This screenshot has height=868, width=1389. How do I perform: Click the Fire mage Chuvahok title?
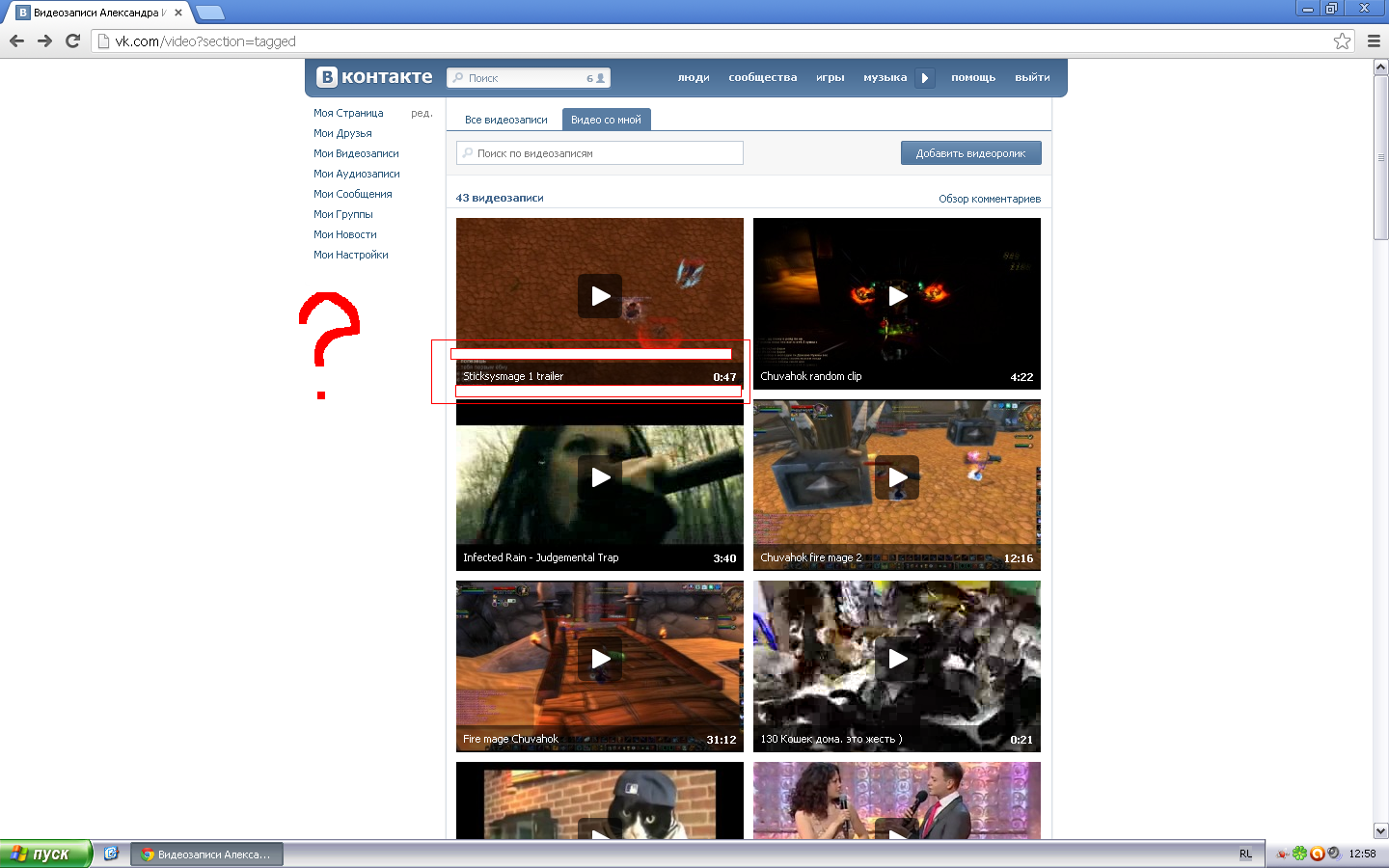[510, 739]
